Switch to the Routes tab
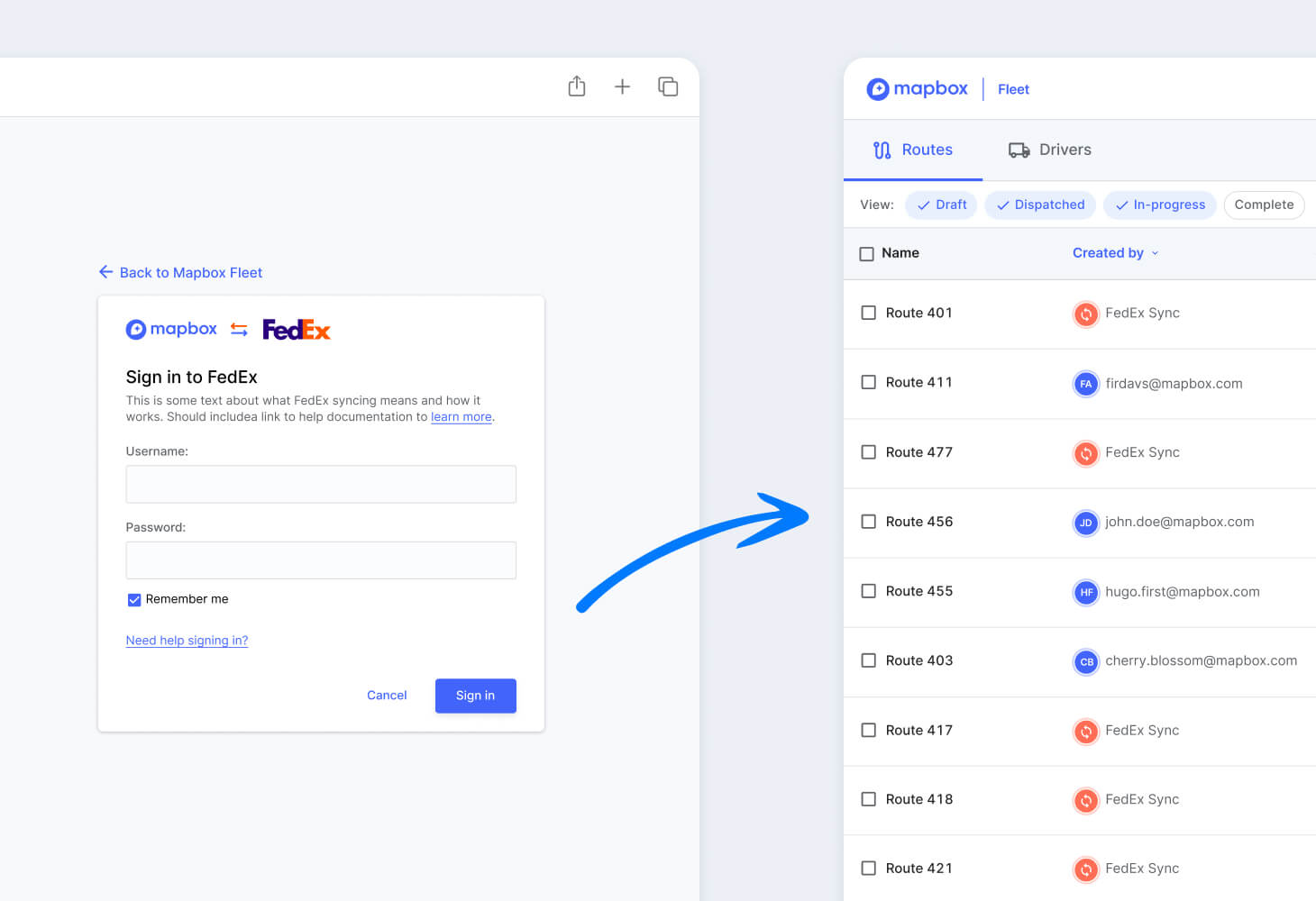Viewport: 1316px width, 901px height. [x=912, y=150]
